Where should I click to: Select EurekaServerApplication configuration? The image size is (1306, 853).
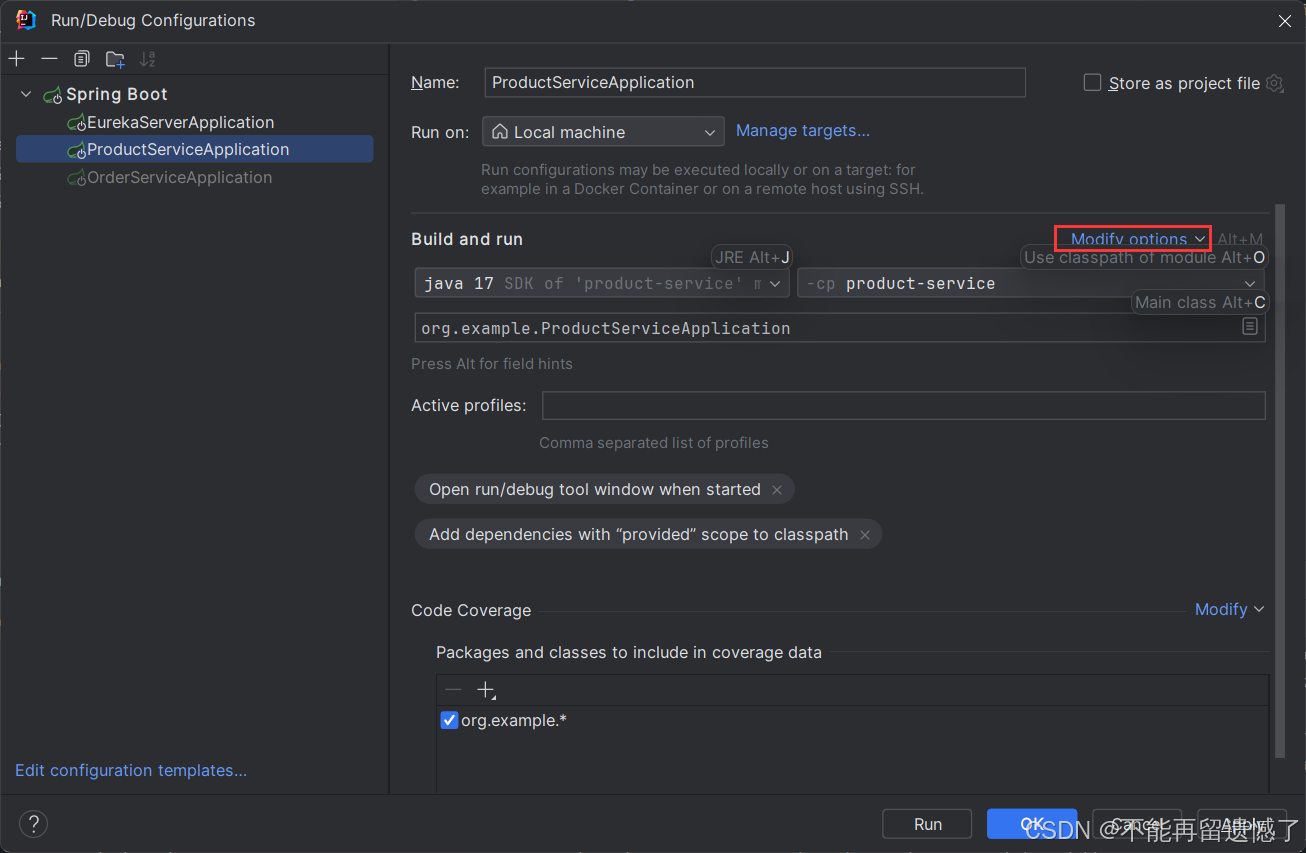click(x=180, y=122)
